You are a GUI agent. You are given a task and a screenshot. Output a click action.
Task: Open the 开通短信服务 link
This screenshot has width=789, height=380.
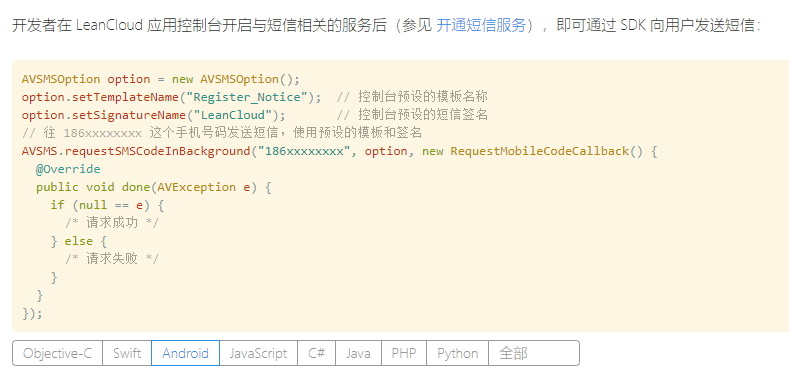coord(481,26)
